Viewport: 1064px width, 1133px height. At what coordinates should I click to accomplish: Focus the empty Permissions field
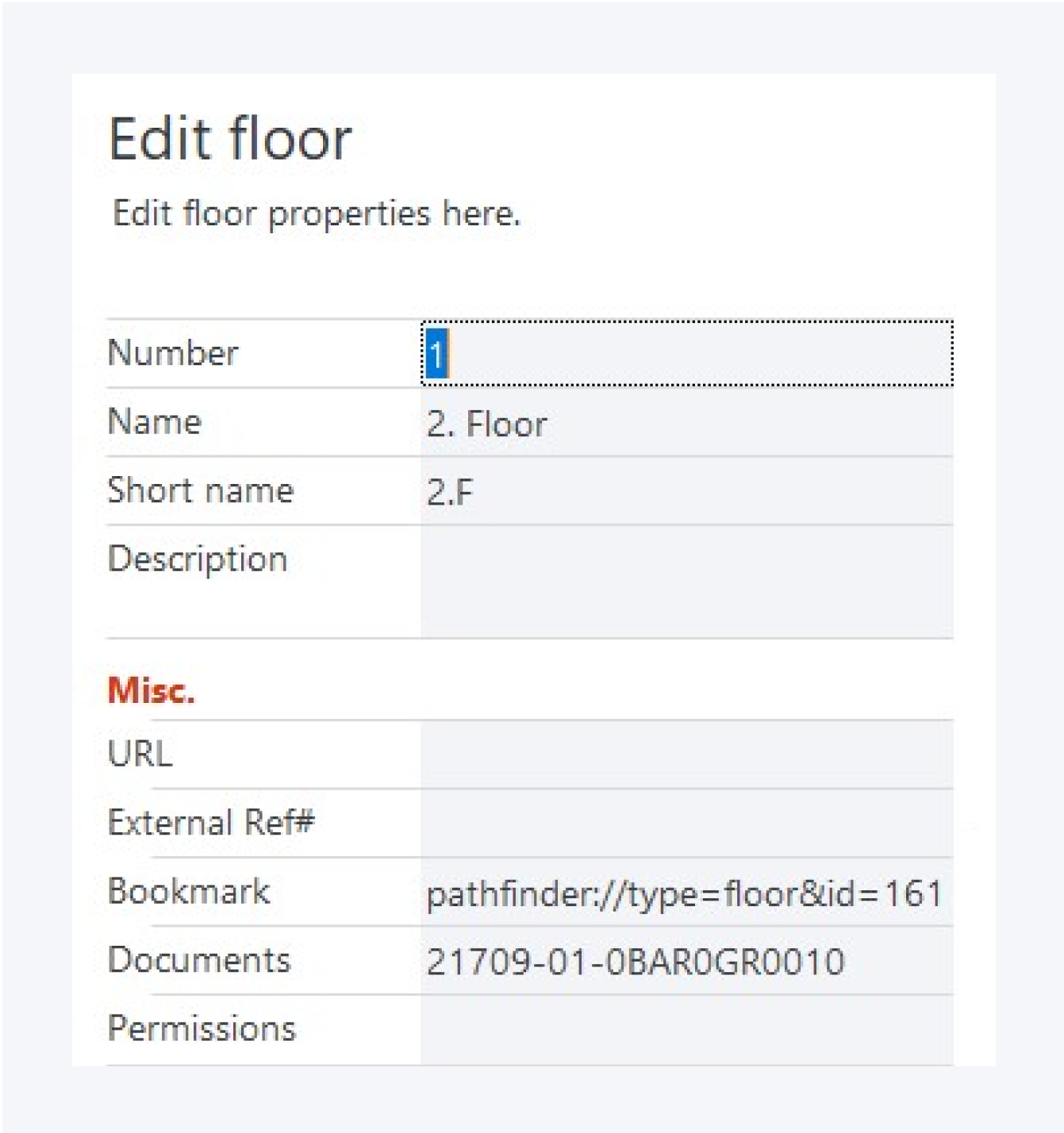(x=686, y=1029)
